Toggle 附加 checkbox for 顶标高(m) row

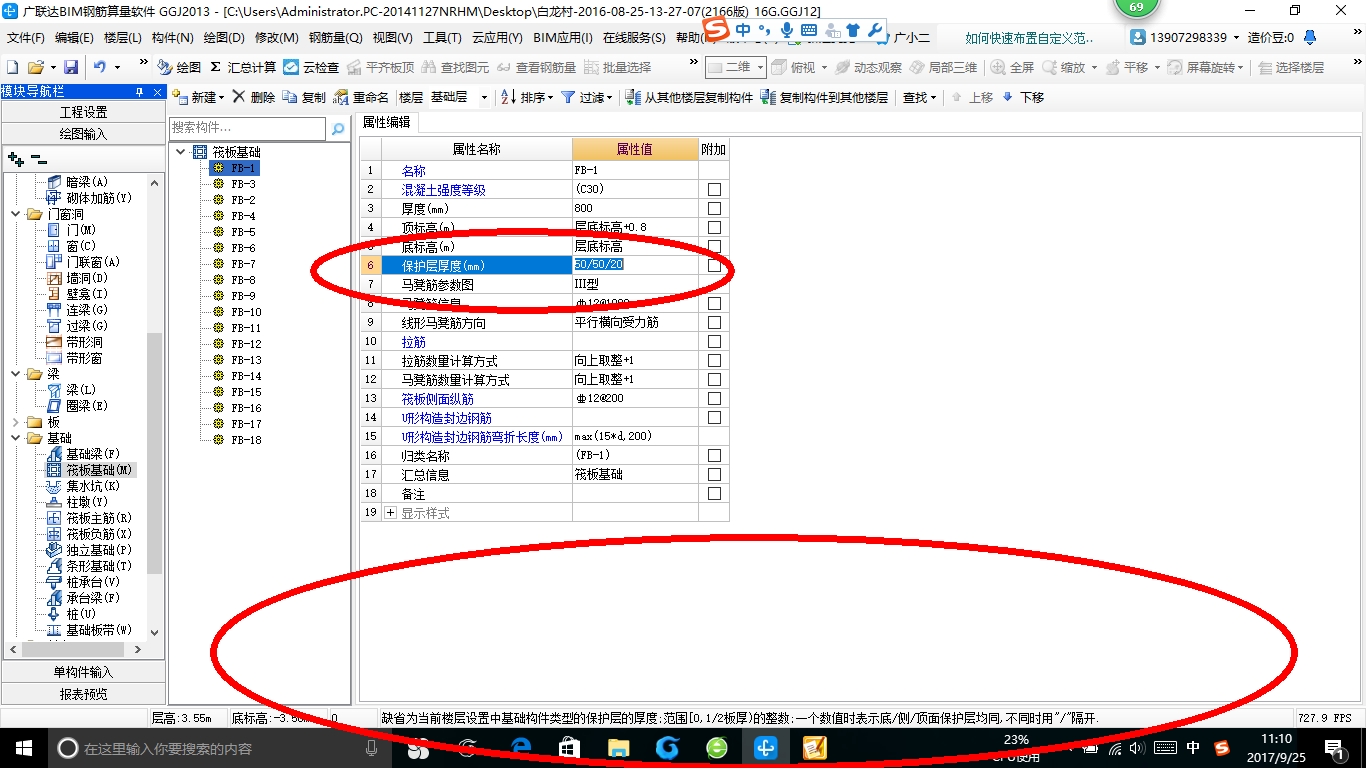pyautogui.click(x=714, y=227)
